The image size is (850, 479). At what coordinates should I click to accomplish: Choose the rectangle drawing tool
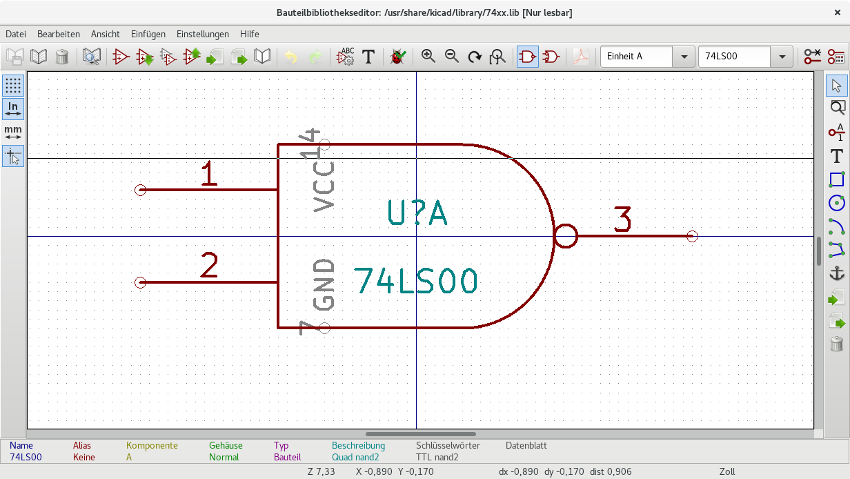pos(837,180)
